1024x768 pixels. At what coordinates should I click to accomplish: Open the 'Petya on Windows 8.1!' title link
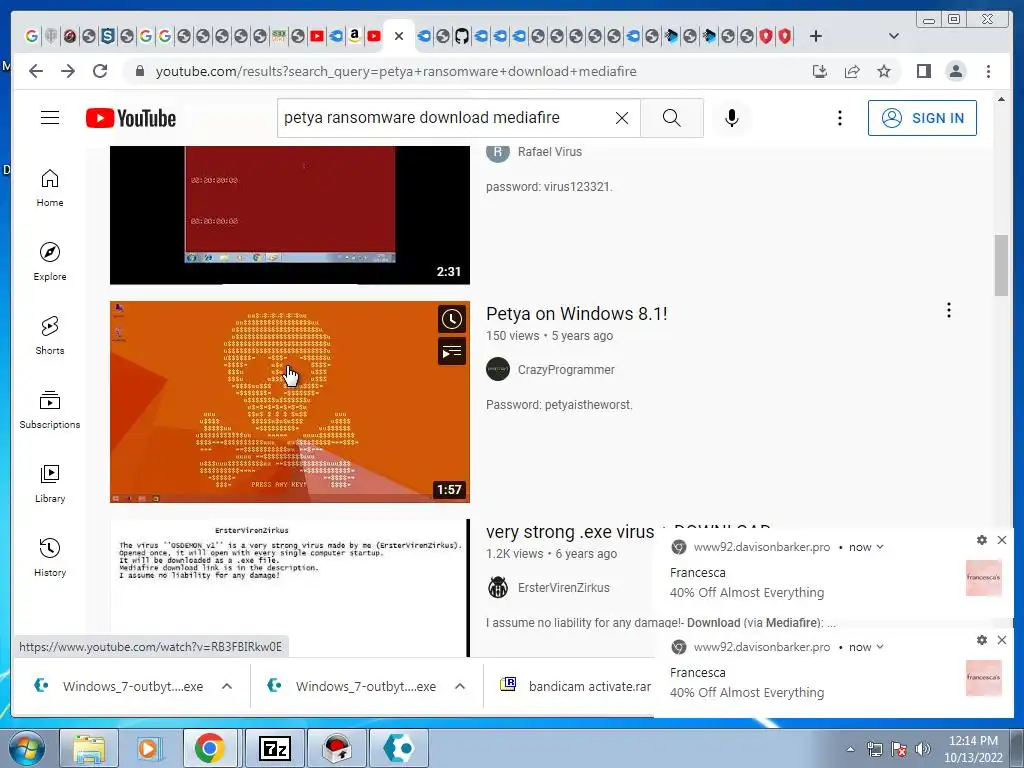(576, 313)
